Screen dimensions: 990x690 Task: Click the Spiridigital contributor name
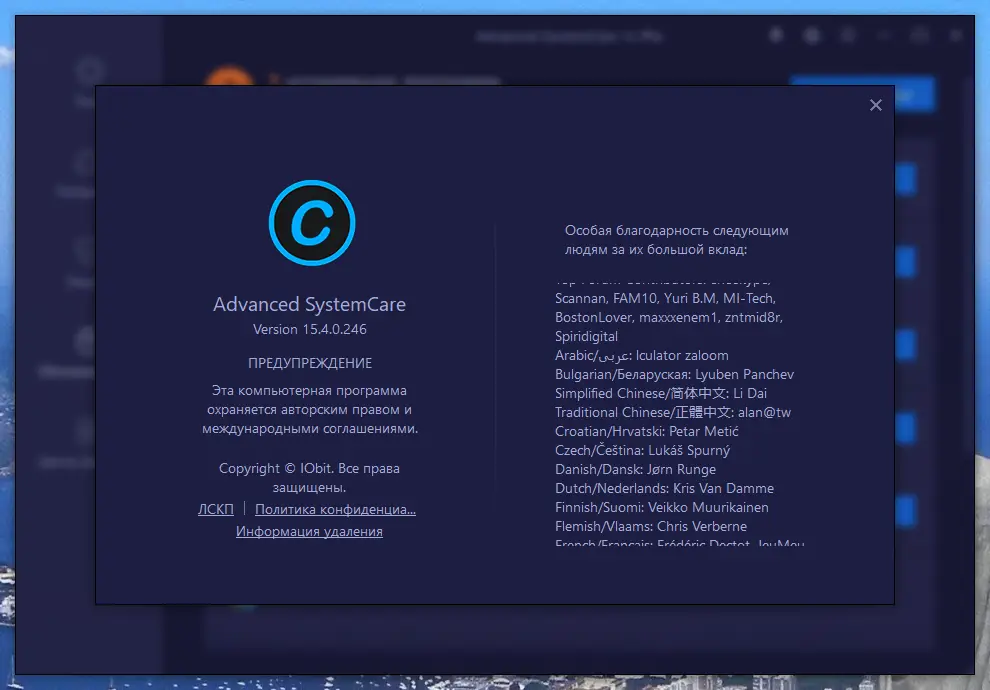click(x=586, y=336)
